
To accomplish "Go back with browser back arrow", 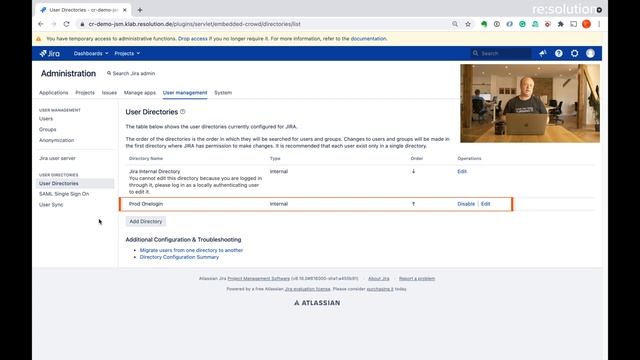I will pos(41,24).
